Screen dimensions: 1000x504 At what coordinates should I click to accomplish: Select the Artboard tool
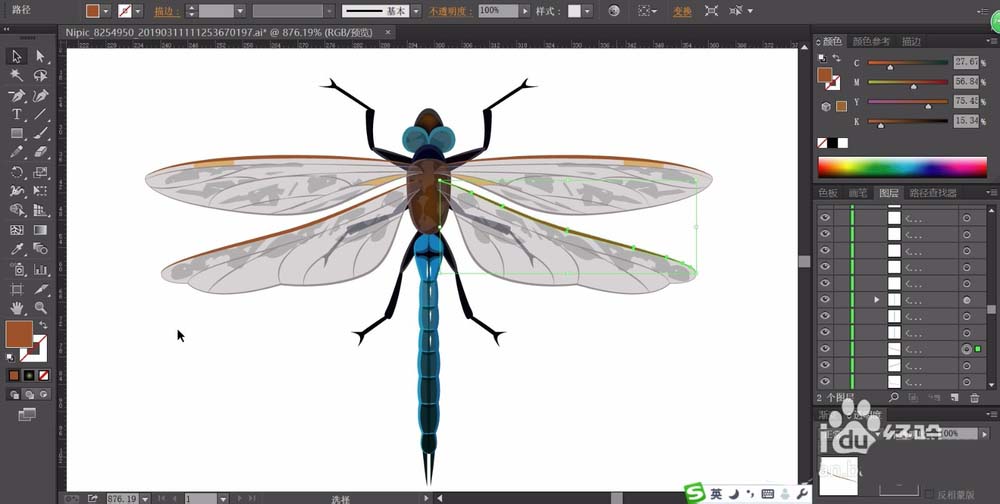17,289
